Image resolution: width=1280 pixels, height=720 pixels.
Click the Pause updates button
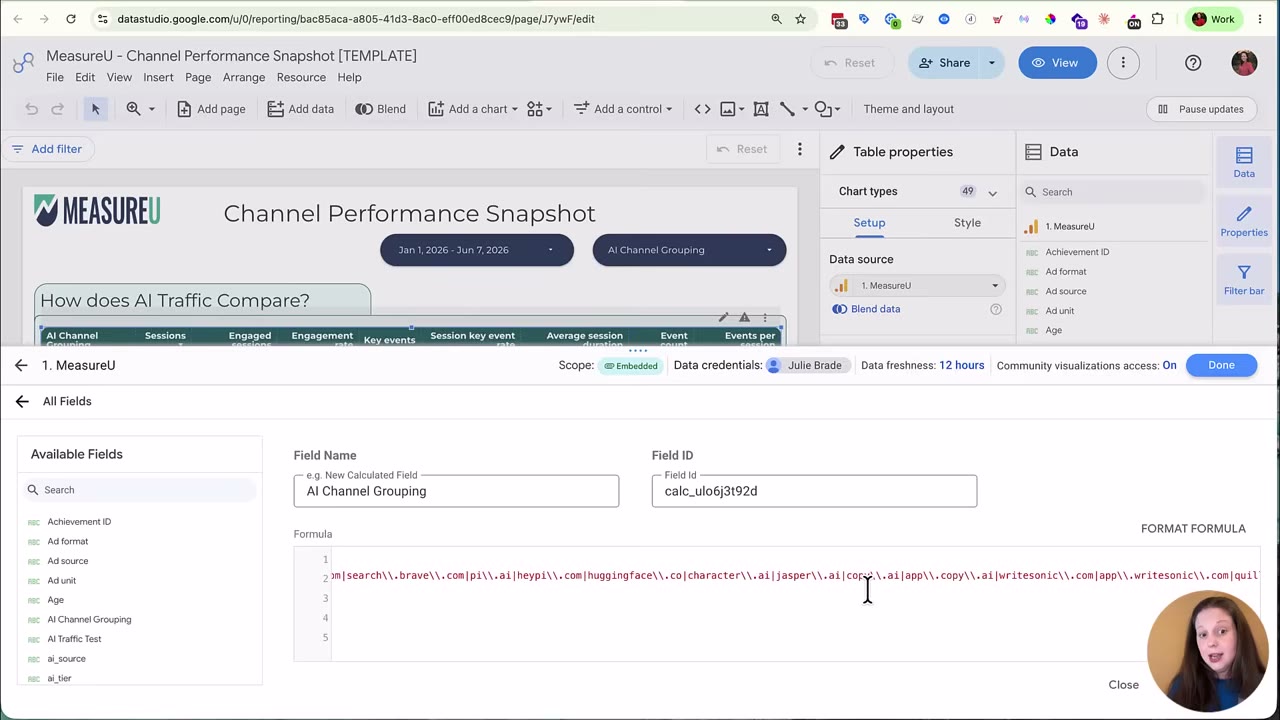(1200, 109)
